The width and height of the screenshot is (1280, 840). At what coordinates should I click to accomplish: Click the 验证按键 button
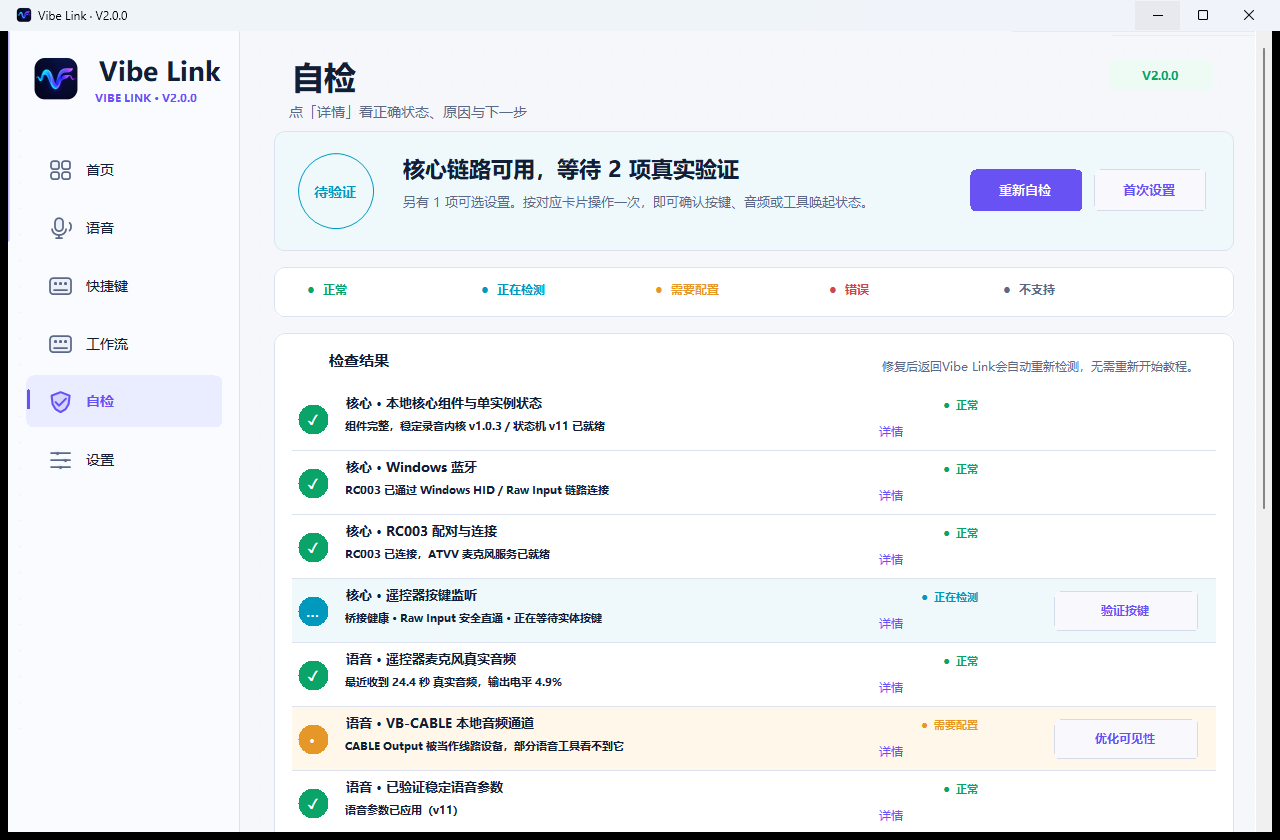tap(1125, 611)
